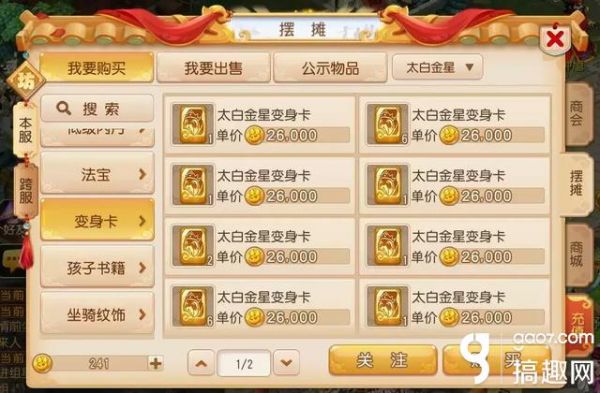Select card icon with quantity 2
Viewport: 600px width, 393px height.
(x=193, y=246)
